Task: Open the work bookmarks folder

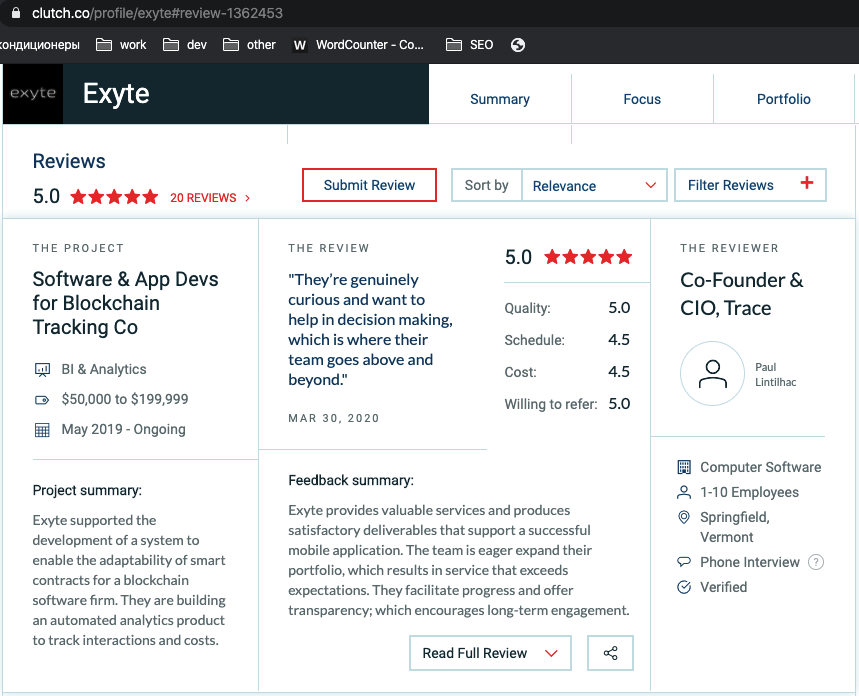Action: 121,45
